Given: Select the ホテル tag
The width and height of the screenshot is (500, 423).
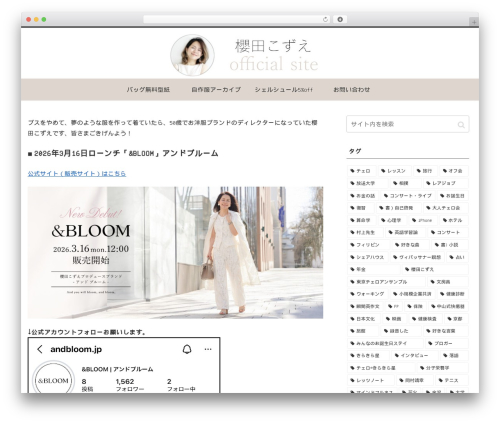Looking at the screenshot, I should pos(454,220).
